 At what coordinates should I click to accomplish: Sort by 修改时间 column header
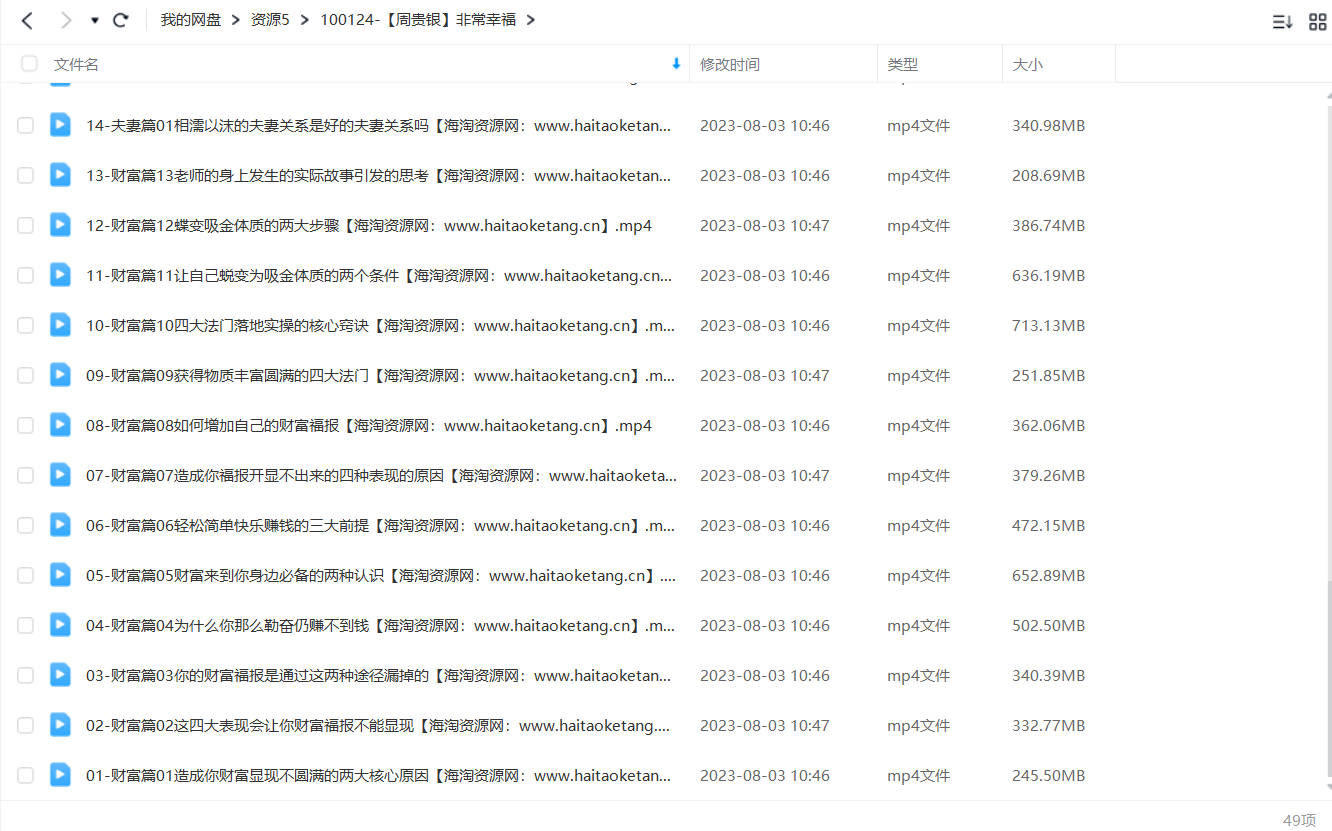coord(730,64)
